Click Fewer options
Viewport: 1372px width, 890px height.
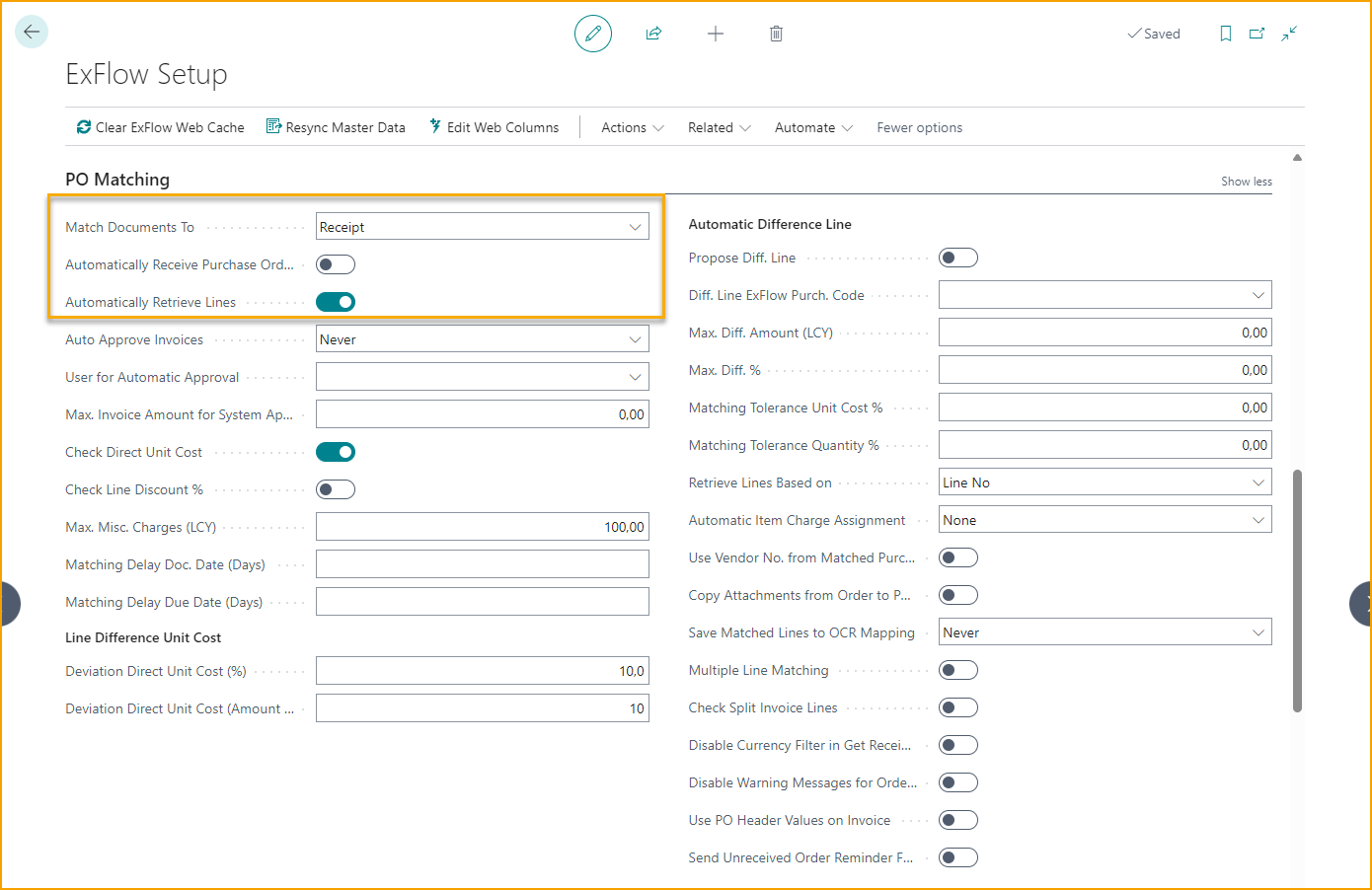tap(919, 127)
